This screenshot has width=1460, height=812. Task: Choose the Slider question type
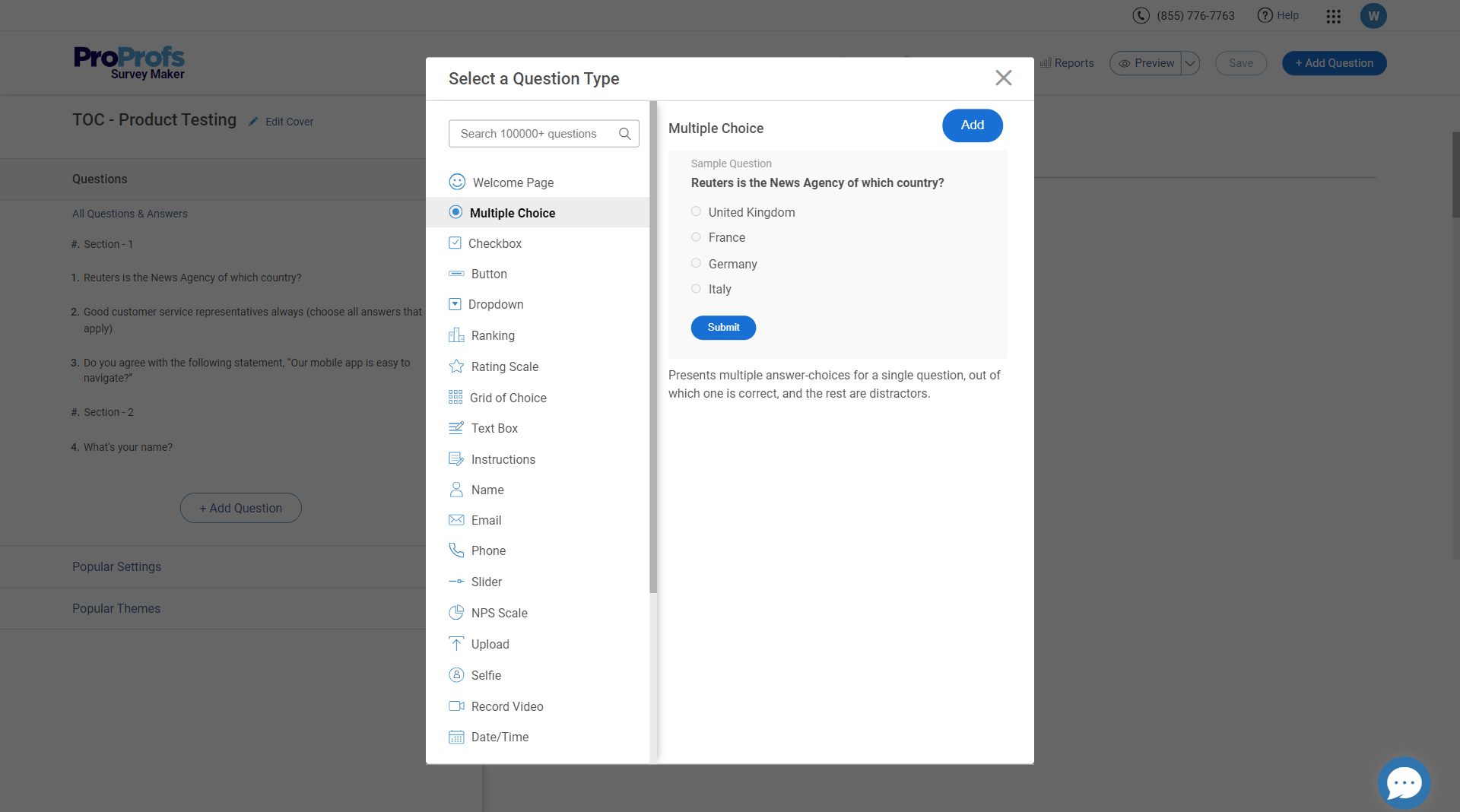(486, 582)
